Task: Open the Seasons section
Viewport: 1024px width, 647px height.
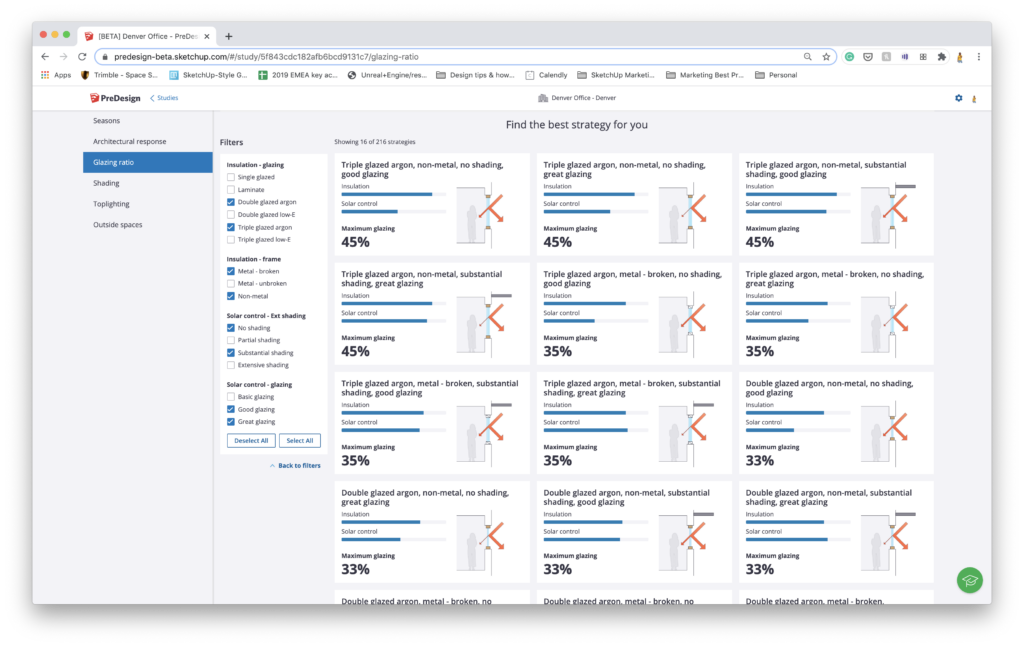Action: click(148, 121)
